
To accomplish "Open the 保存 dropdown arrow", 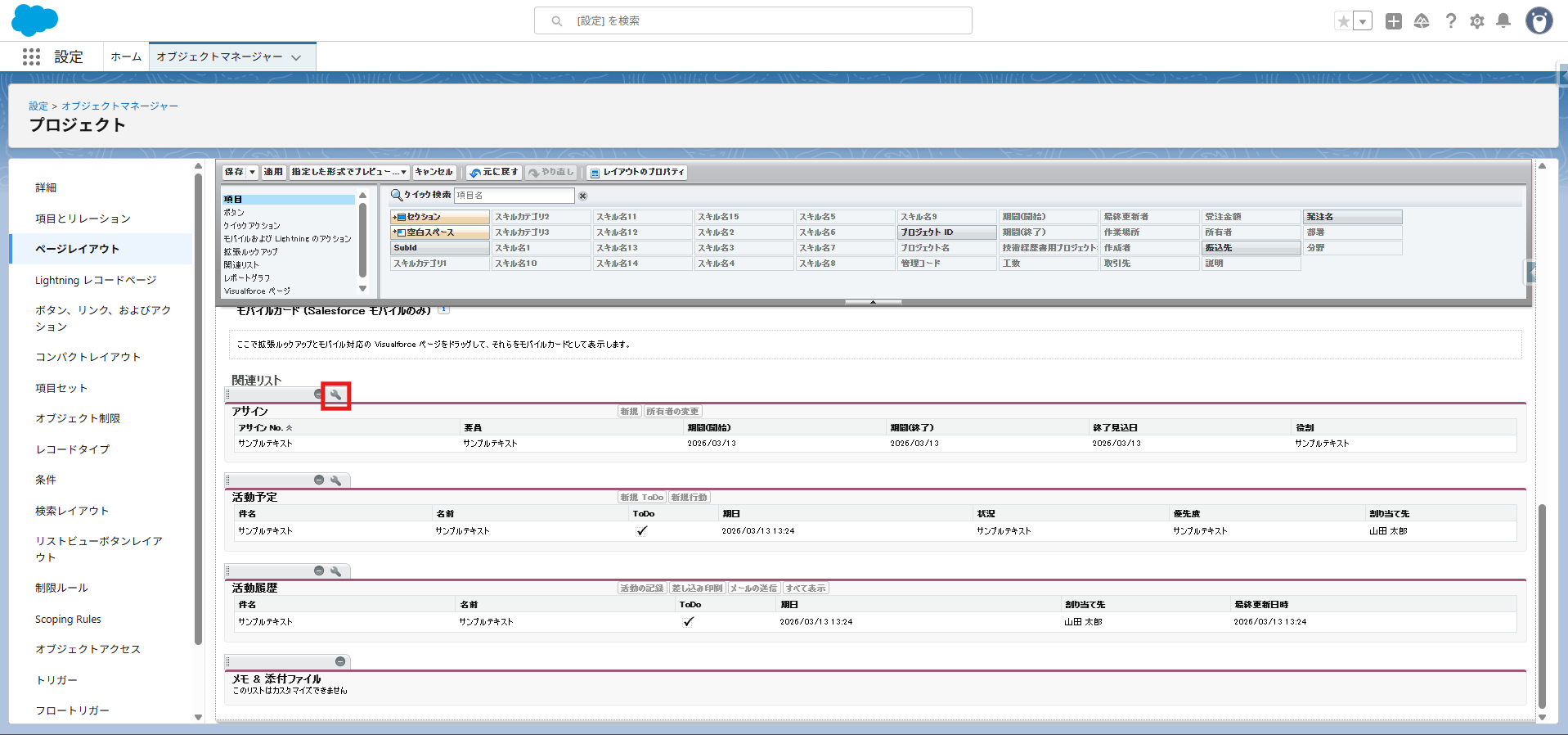I will click(253, 173).
